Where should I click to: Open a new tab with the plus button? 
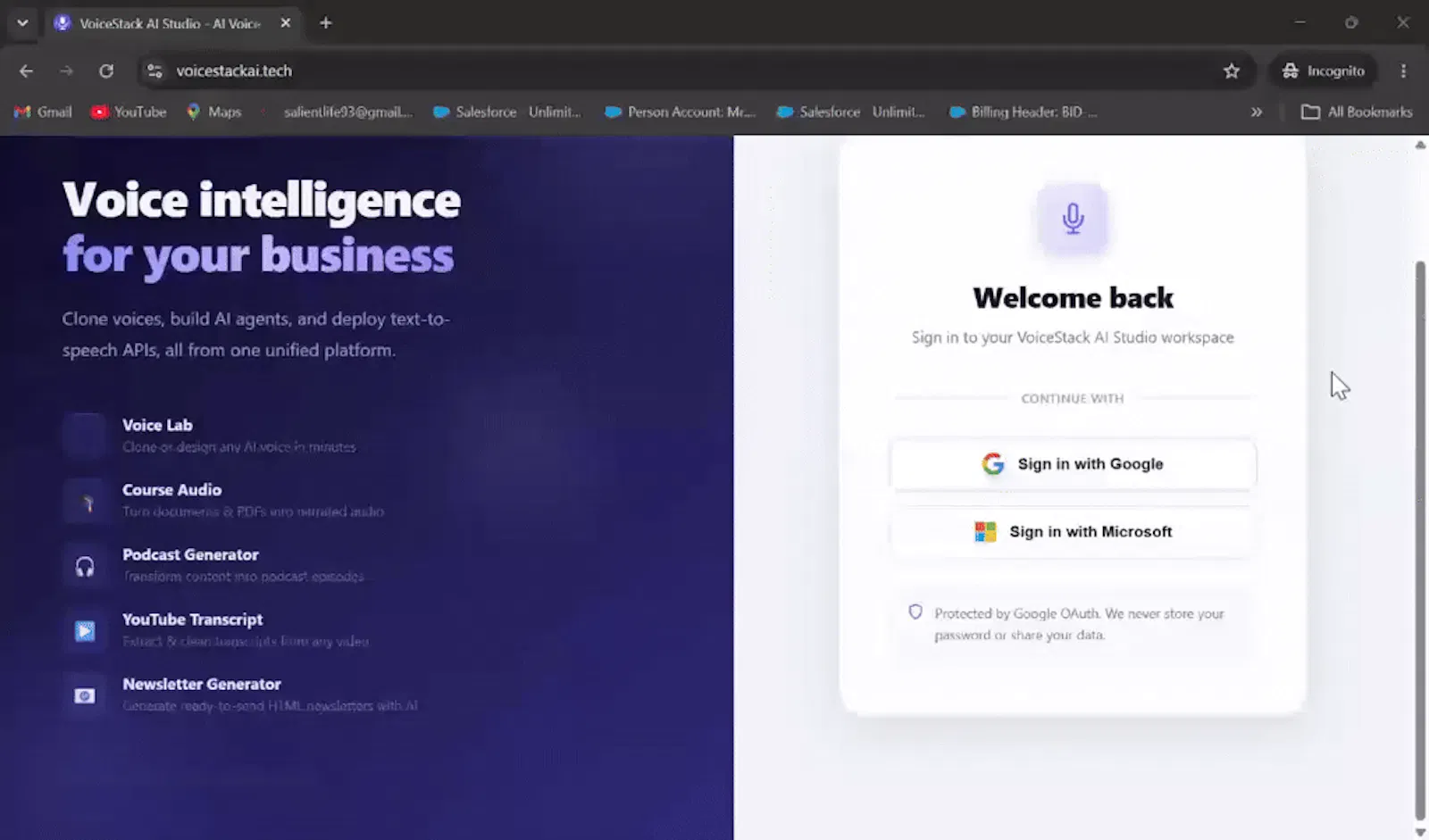326,23
